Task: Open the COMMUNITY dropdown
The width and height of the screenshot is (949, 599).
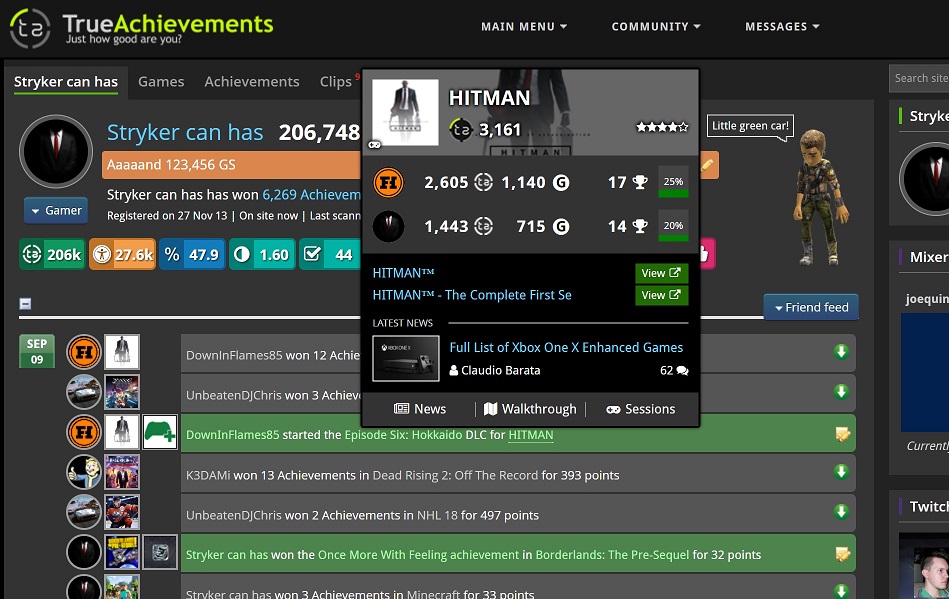Action: click(655, 27)
